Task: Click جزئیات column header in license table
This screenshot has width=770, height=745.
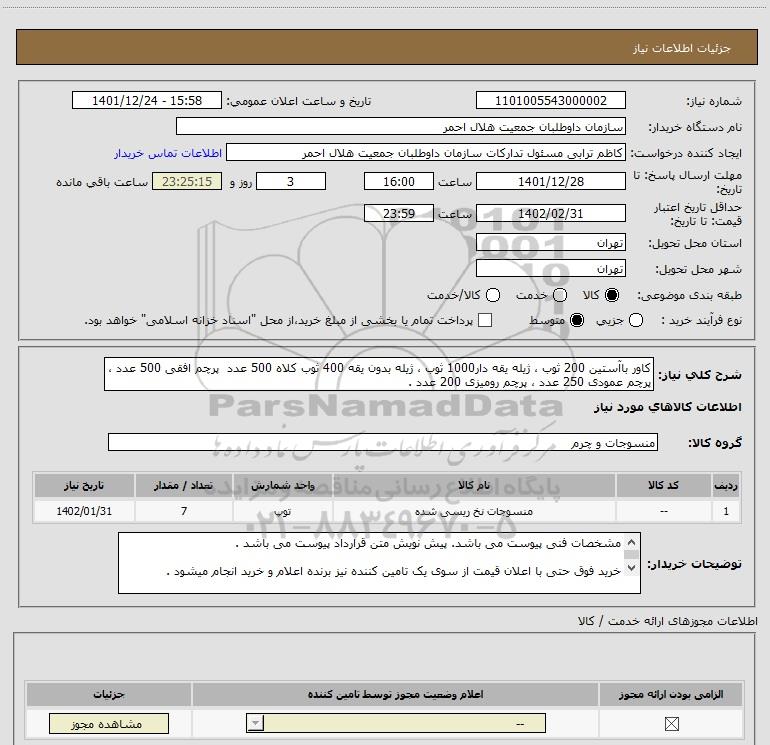Action: [109, 694]
